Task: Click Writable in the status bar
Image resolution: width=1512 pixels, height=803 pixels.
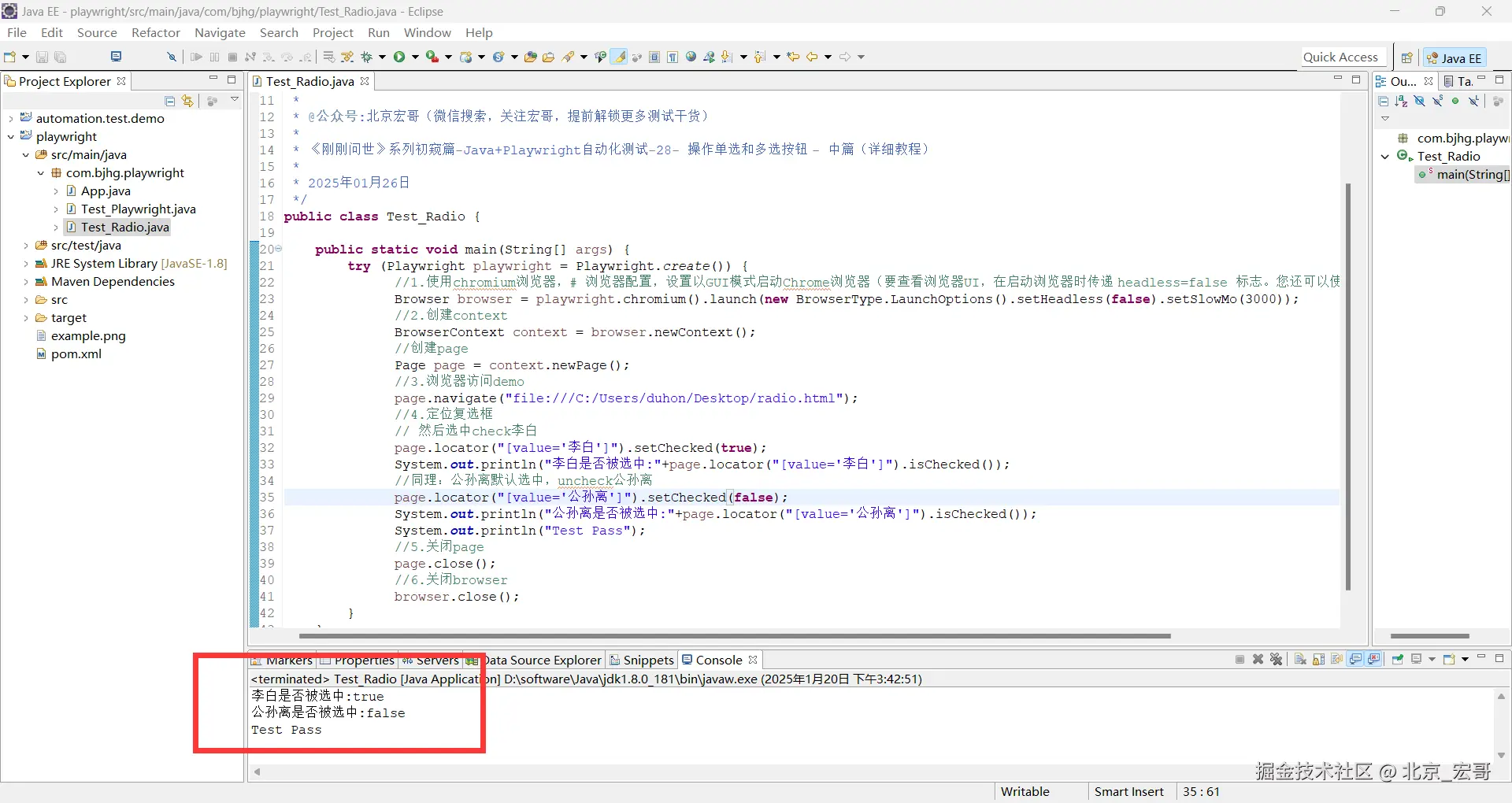Action: tap(1025, 791)
